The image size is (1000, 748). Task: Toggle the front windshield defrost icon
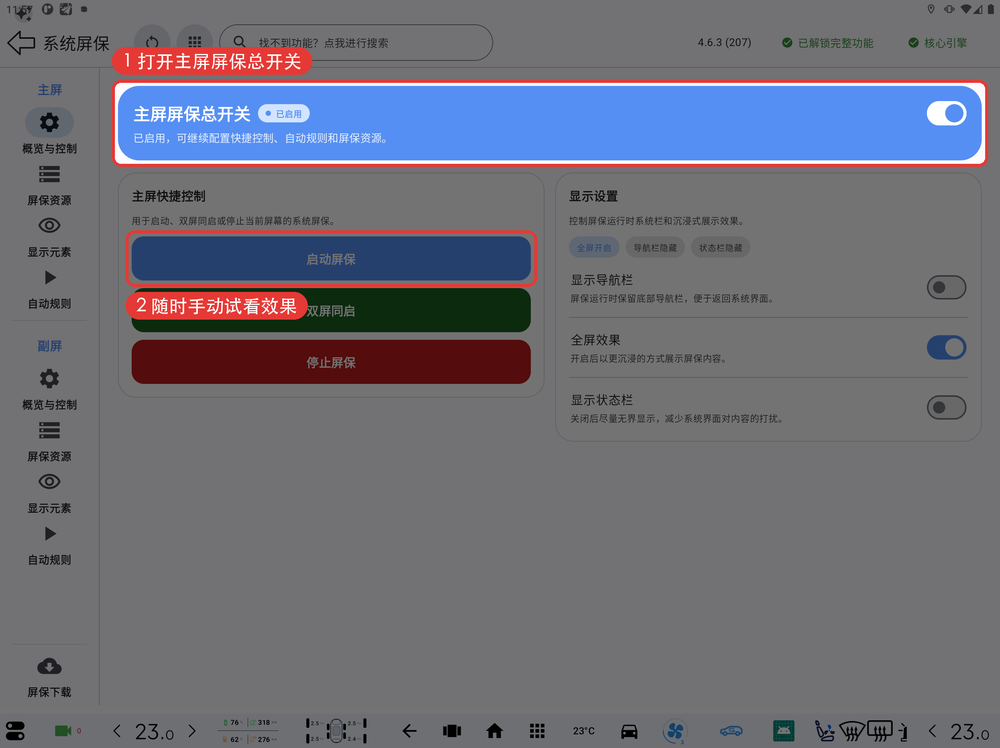click(x=852, y=731)
